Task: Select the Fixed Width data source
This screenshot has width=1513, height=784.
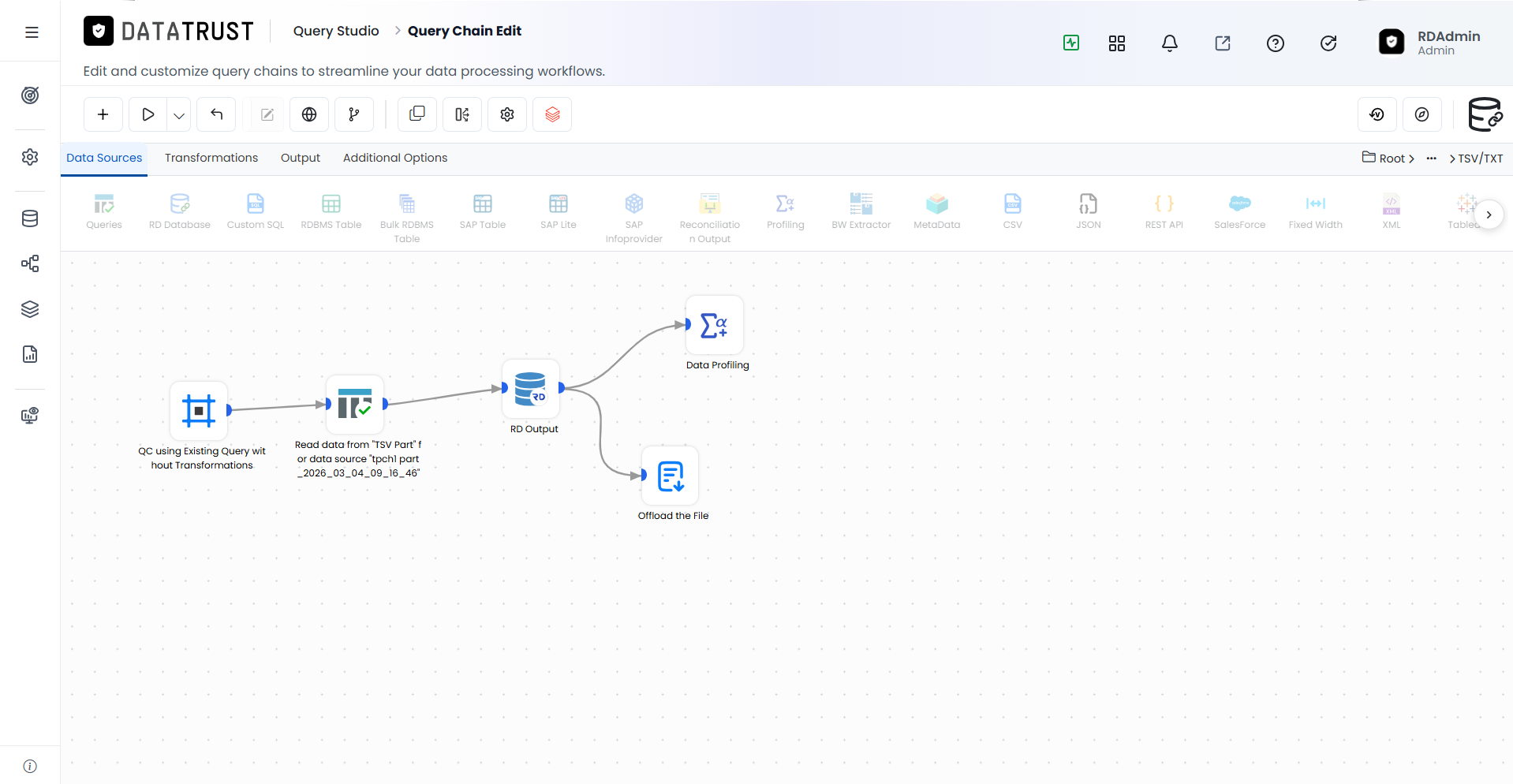Action: point(1316,211)
